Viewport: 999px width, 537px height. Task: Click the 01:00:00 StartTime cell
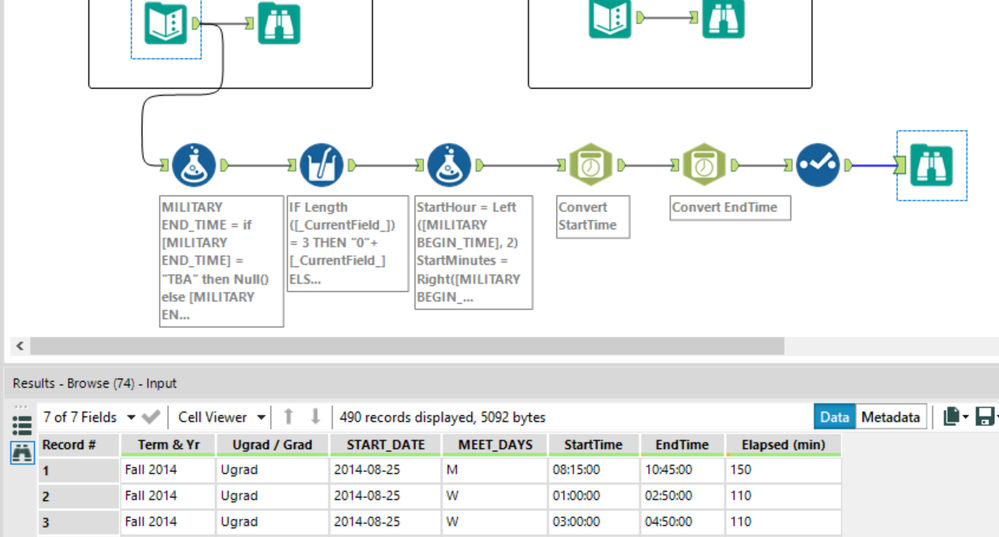tap(593, 496)
